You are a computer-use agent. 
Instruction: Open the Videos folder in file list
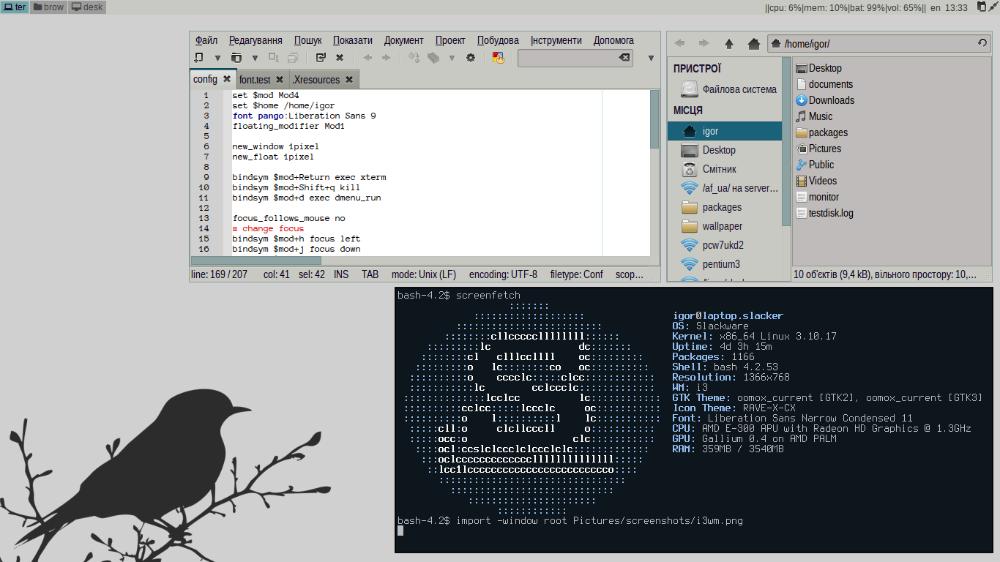(x=816, y=181)
